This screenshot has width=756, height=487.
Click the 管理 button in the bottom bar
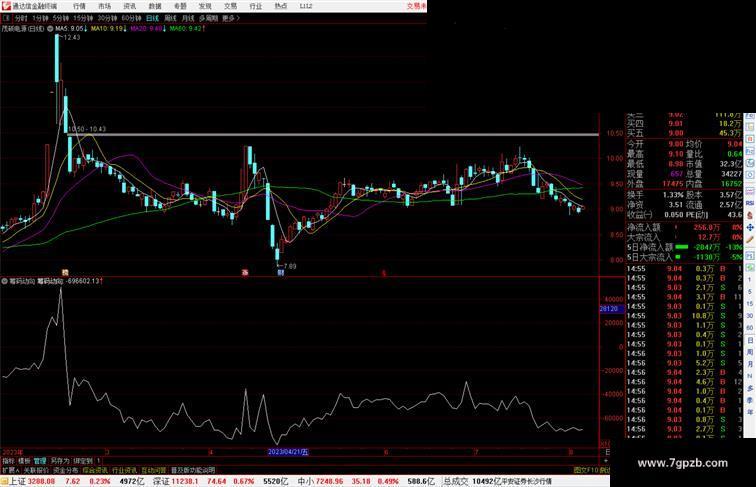[40, 461]
